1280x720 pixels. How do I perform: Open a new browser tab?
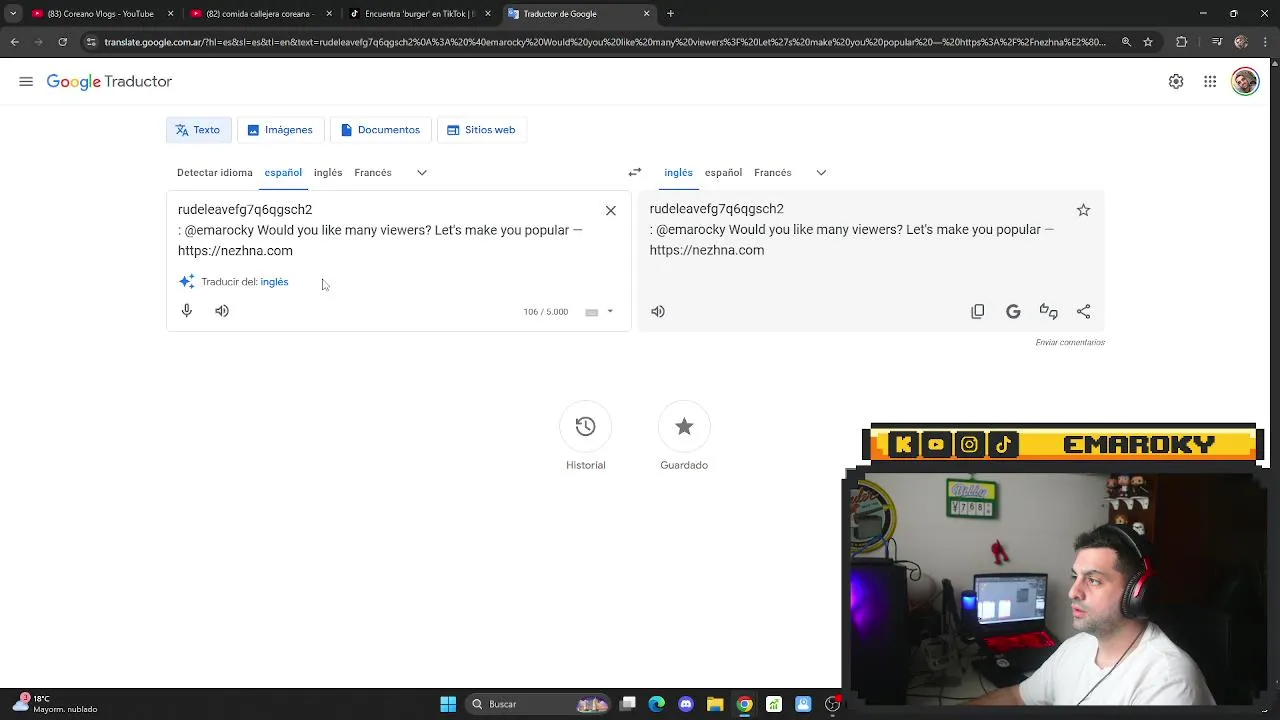671,14
